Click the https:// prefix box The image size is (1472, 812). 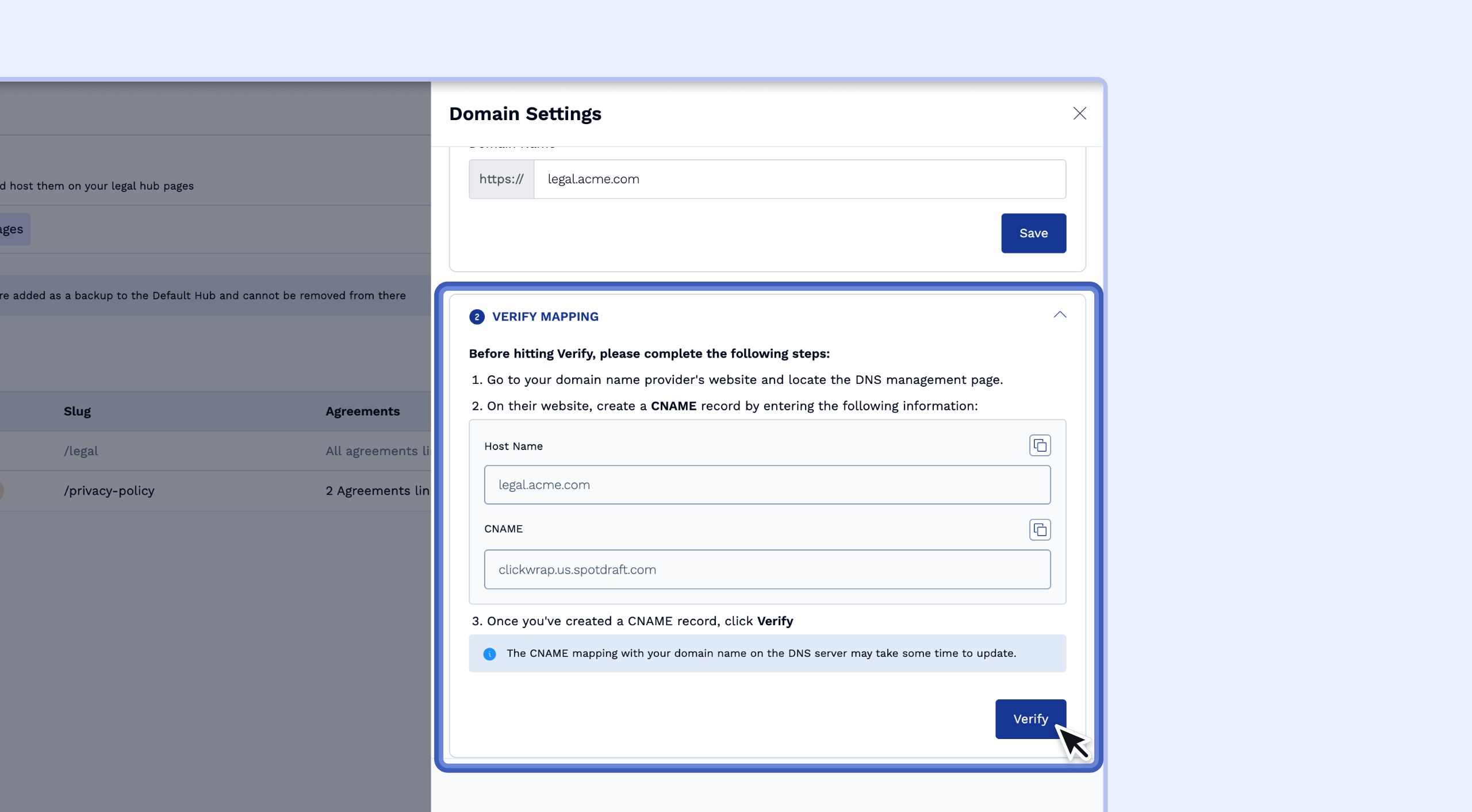click(501, 179)
